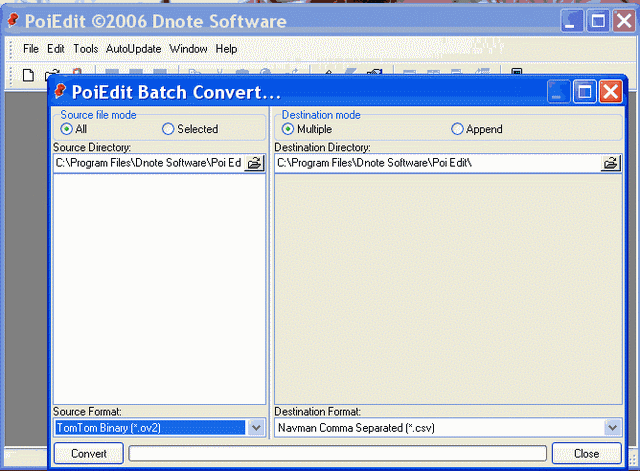Click the PoiEdit main window pin icon
This screenshot has height=471, width=640.
(13, 21)
